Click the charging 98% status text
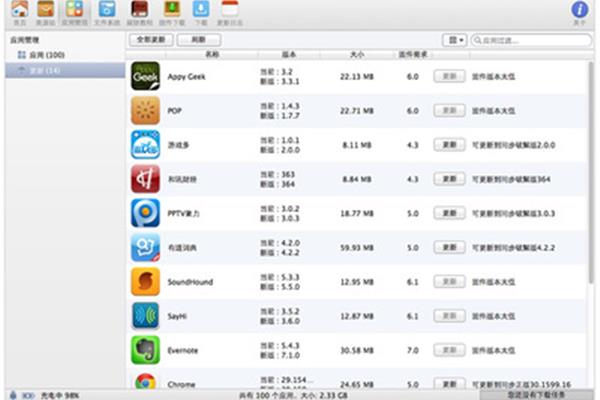600x400 pixels. point(60,395)
